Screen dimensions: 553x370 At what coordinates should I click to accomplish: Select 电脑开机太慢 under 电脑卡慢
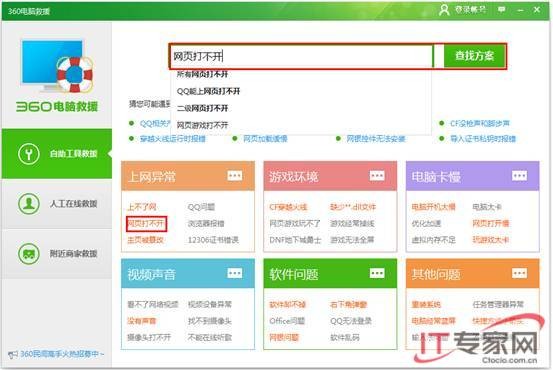(433, 207)
